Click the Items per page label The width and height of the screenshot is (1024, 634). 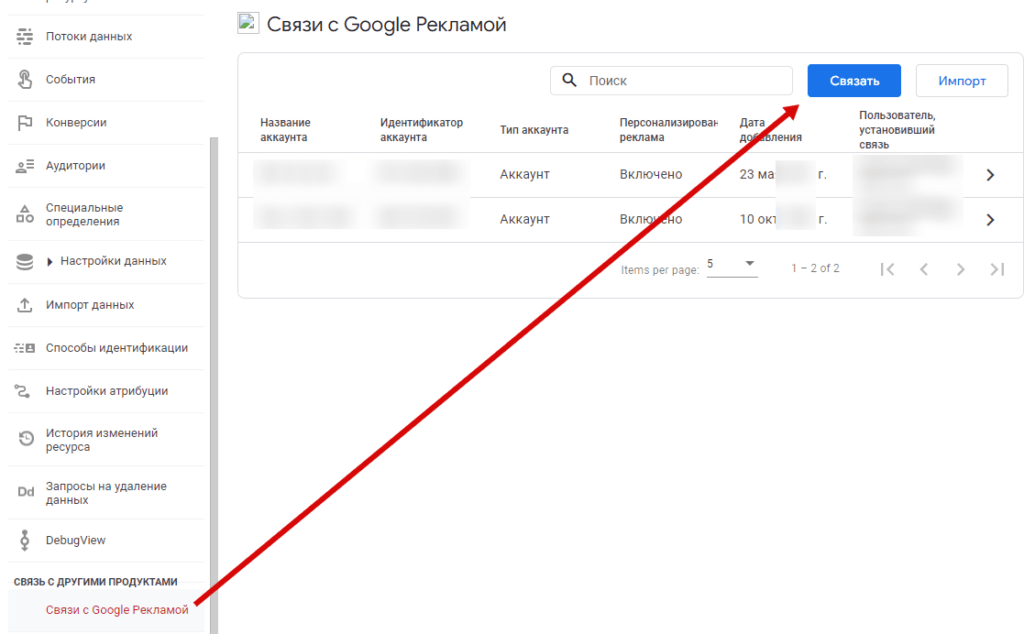660,270
